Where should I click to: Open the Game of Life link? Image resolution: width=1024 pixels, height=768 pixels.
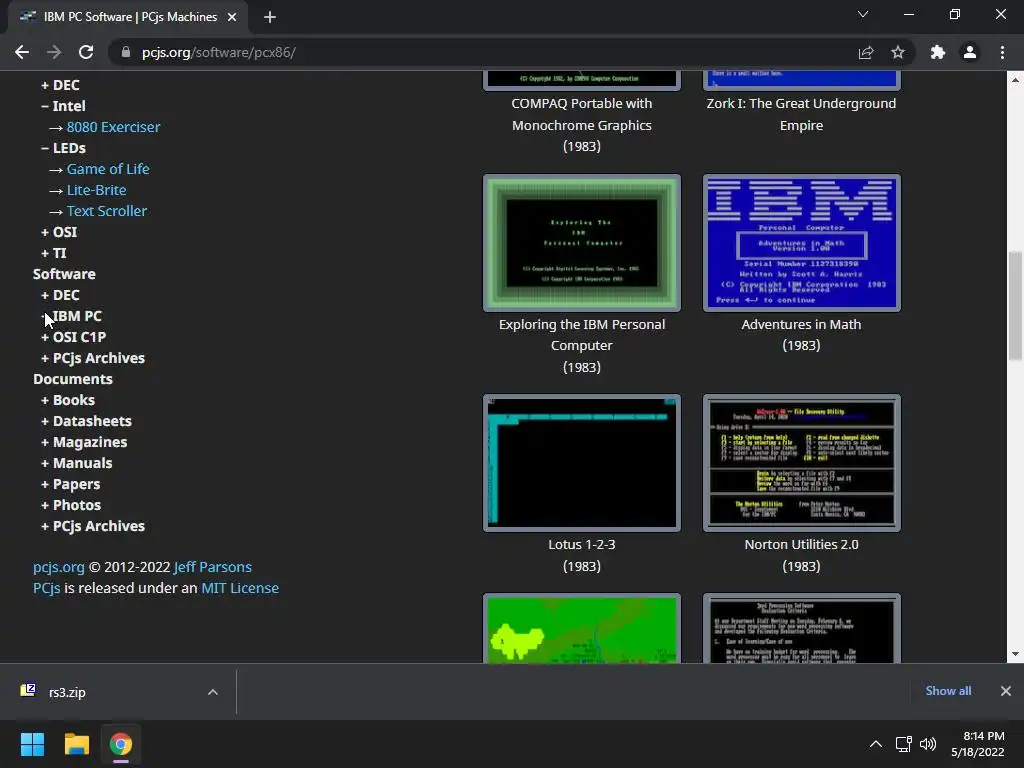point(108,168)
